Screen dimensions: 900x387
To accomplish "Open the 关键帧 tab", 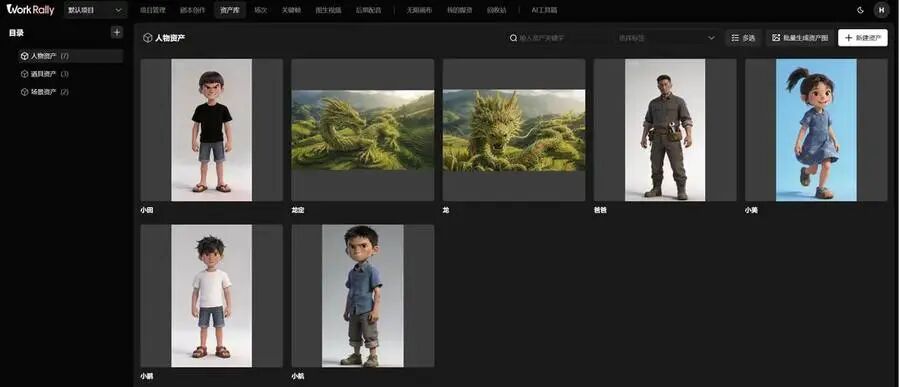I will coord(291,10).
